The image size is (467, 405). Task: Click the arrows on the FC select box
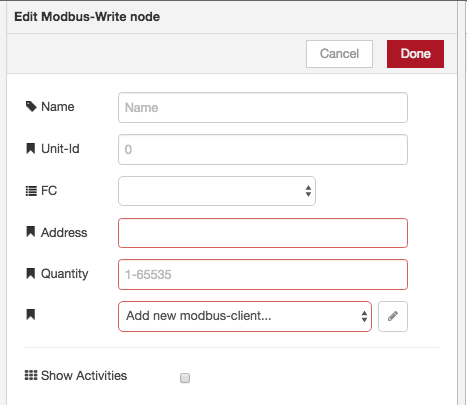[308, 191]
